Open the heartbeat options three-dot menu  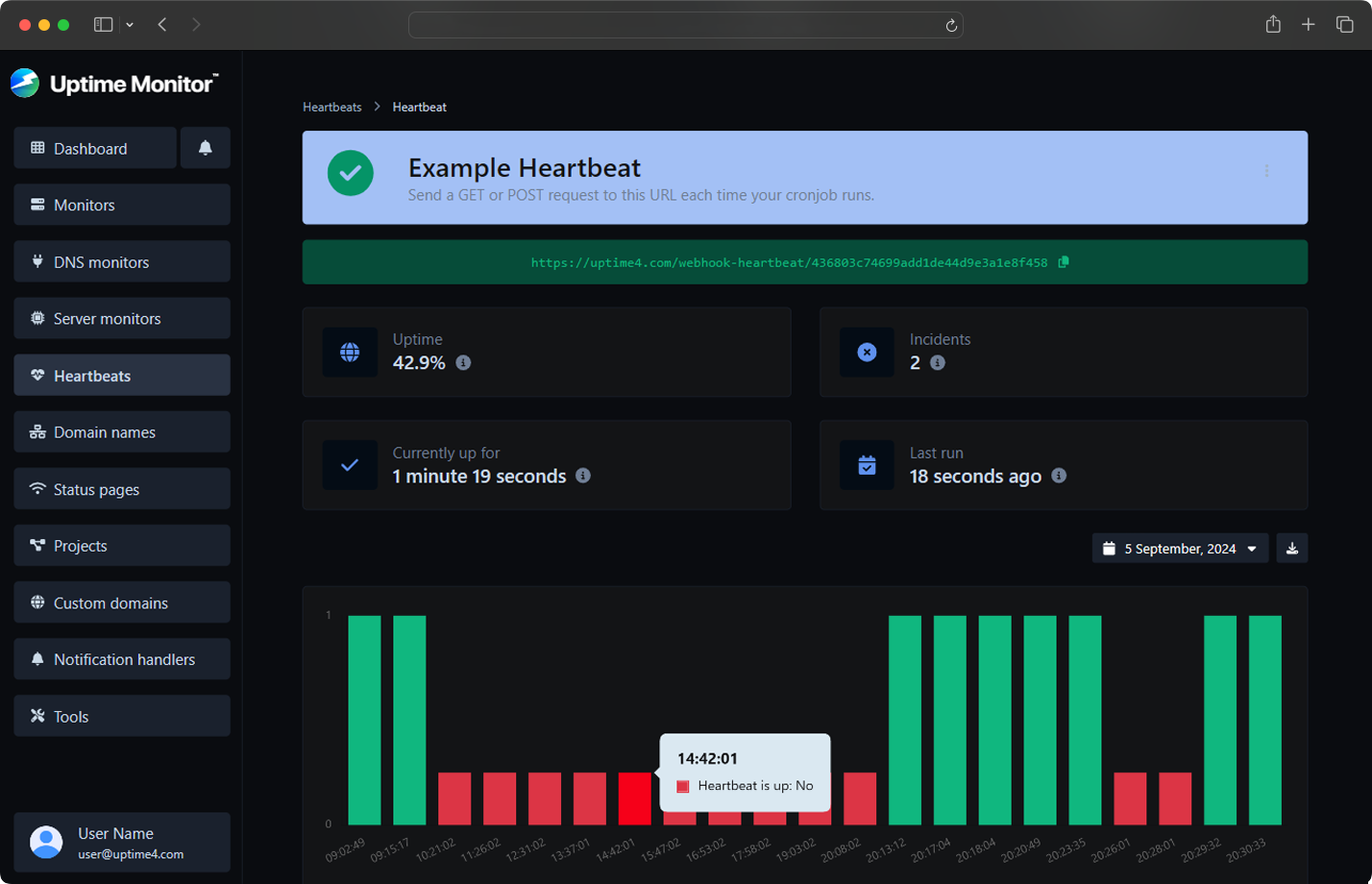click(1267, 170)
